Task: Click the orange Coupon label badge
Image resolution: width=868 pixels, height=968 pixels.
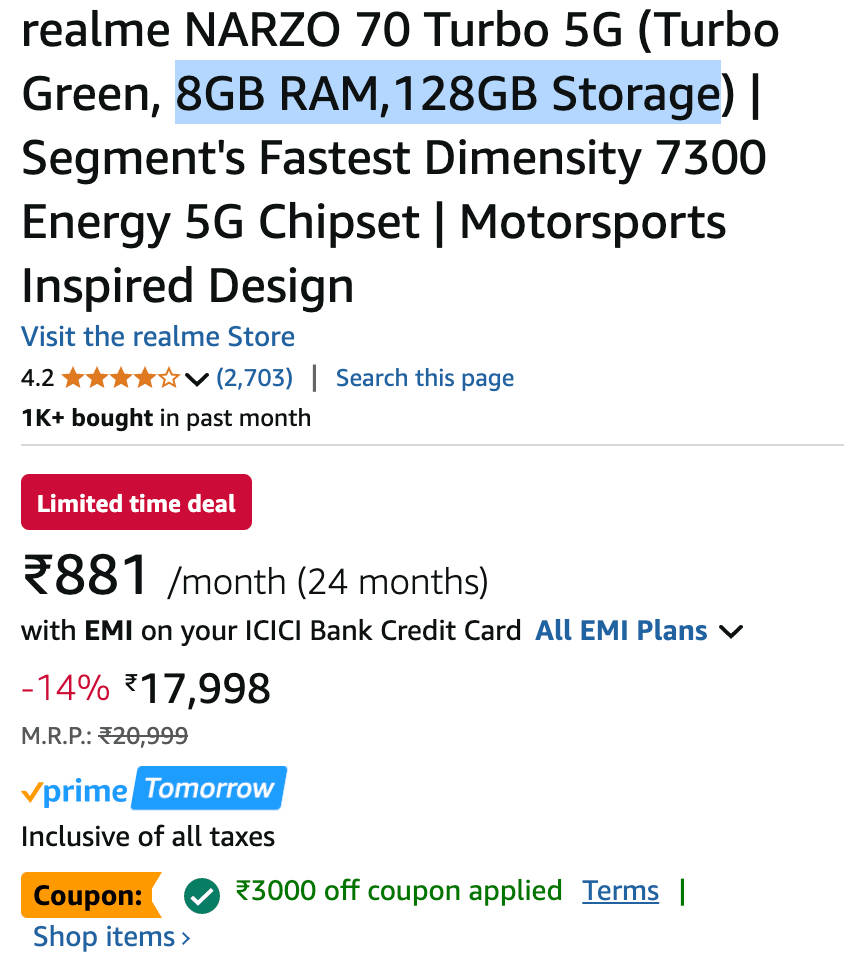Action: coord(90,894)
